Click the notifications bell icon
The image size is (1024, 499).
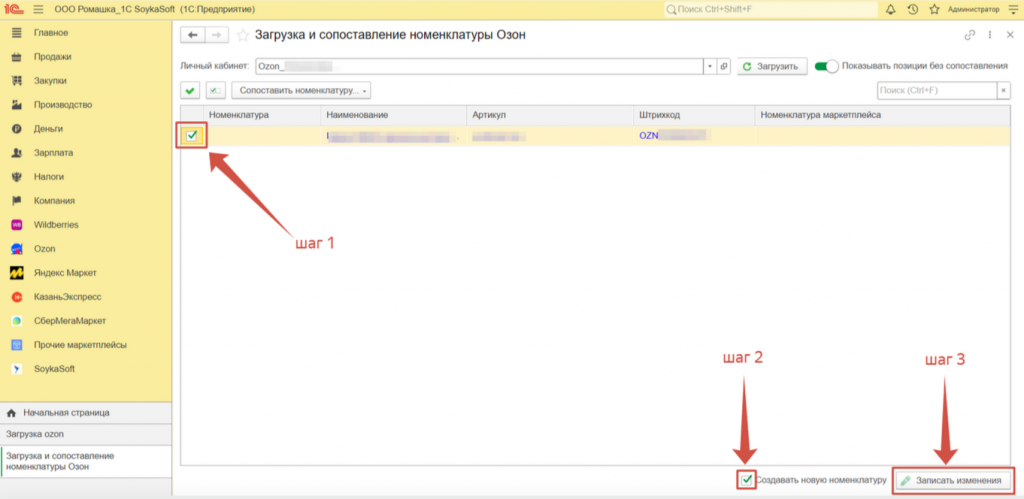890,9
